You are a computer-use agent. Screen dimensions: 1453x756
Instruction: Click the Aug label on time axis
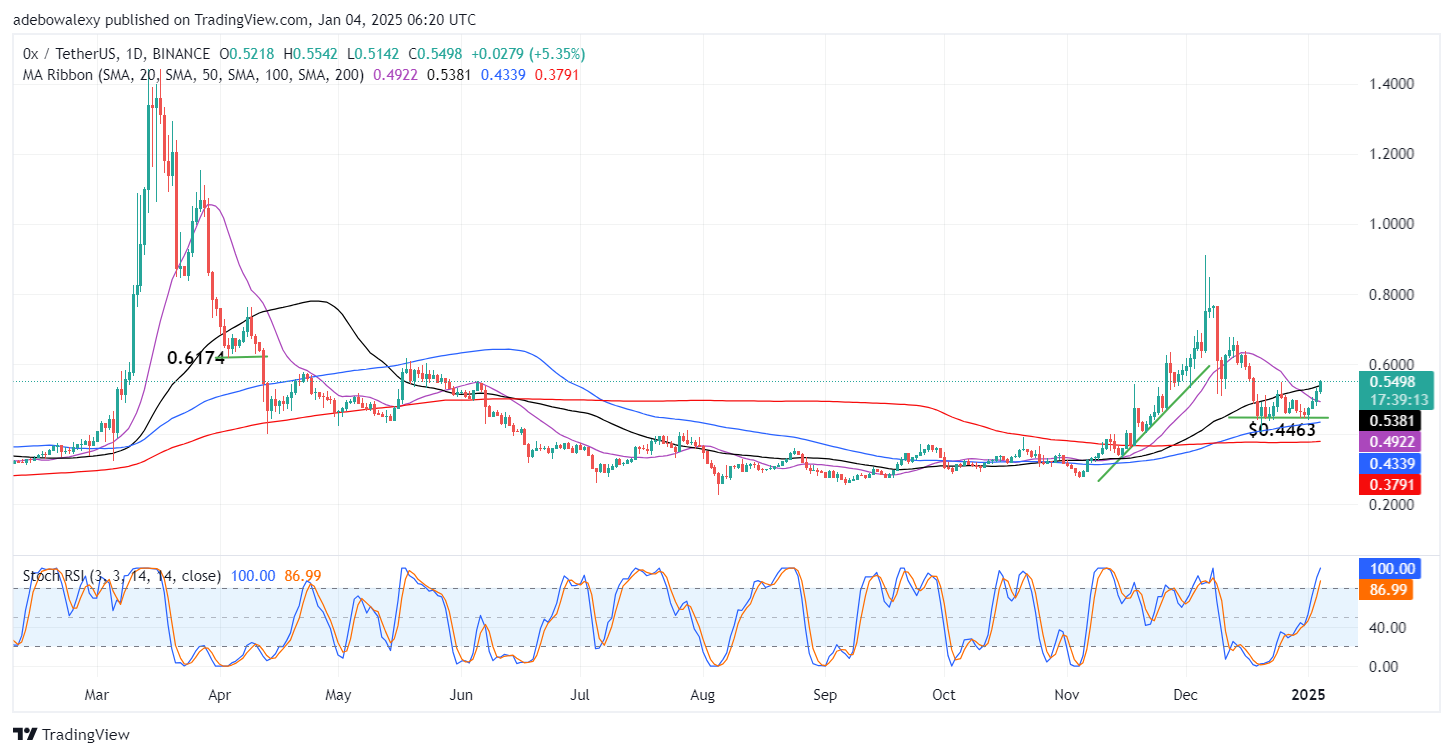pos(704,694)
